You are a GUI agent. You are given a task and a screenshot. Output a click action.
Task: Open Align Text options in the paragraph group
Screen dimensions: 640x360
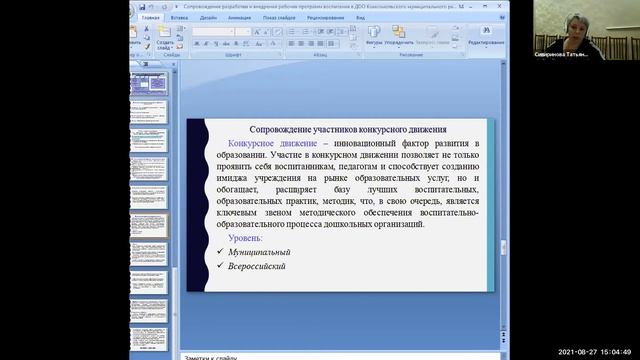[353, 37]
